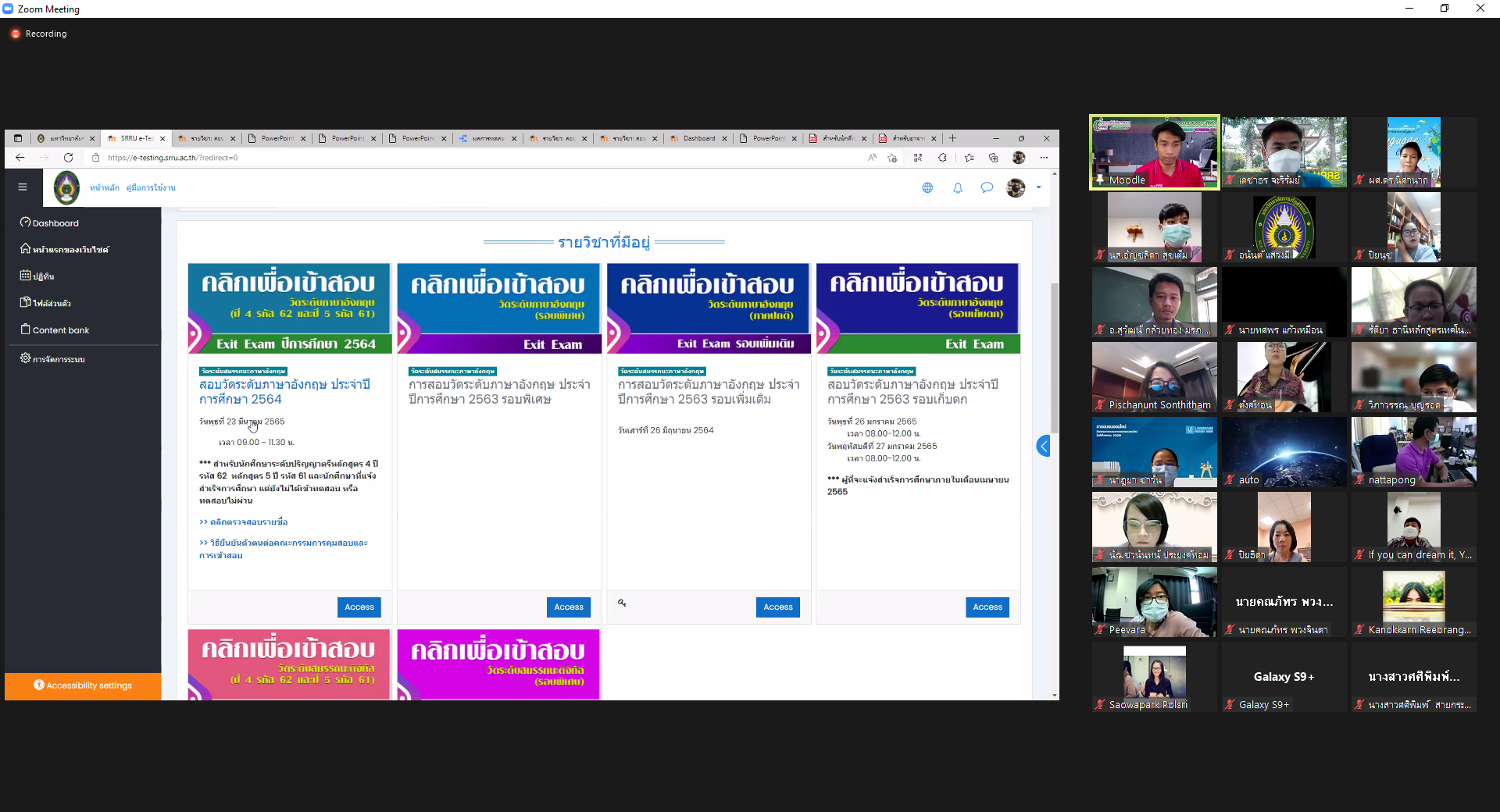The image size is (1500, 812).
Task: Refresh the browser page
Action: click(x=68, y=158)
